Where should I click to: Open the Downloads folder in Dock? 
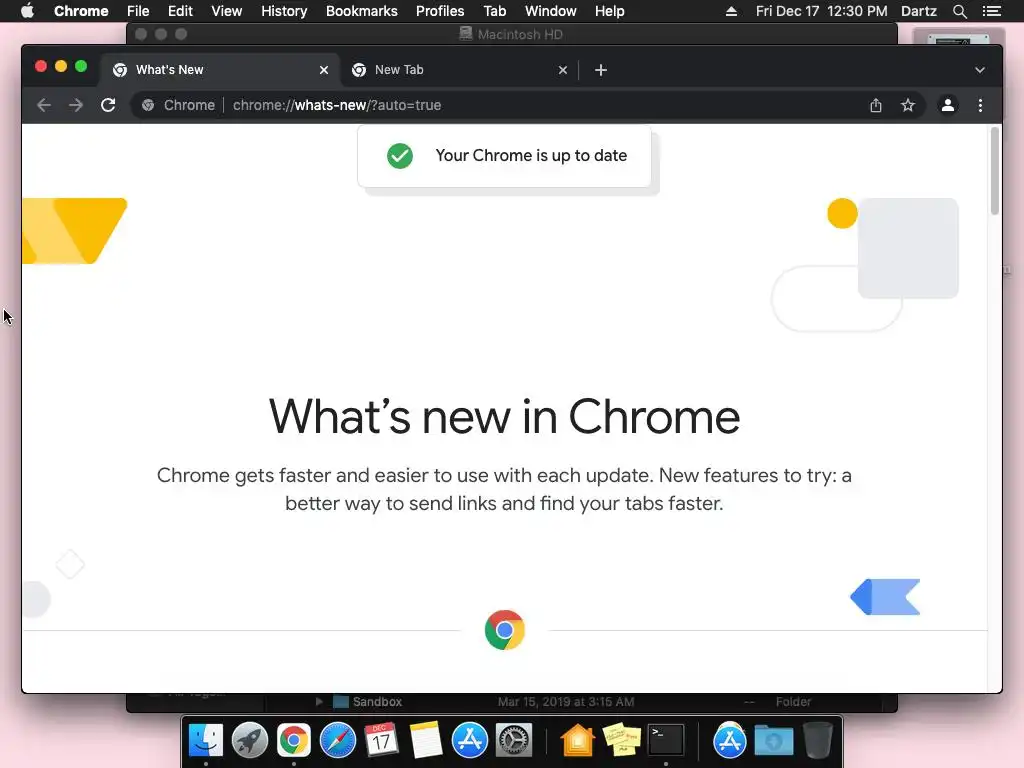tap(774, 741)
